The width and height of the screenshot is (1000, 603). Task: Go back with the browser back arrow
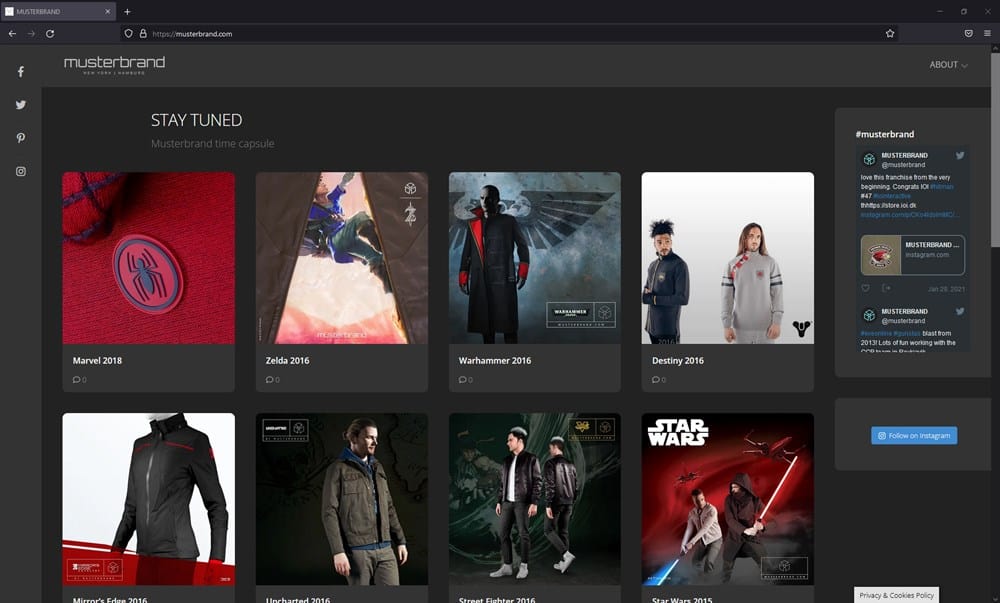click(12, 33)
